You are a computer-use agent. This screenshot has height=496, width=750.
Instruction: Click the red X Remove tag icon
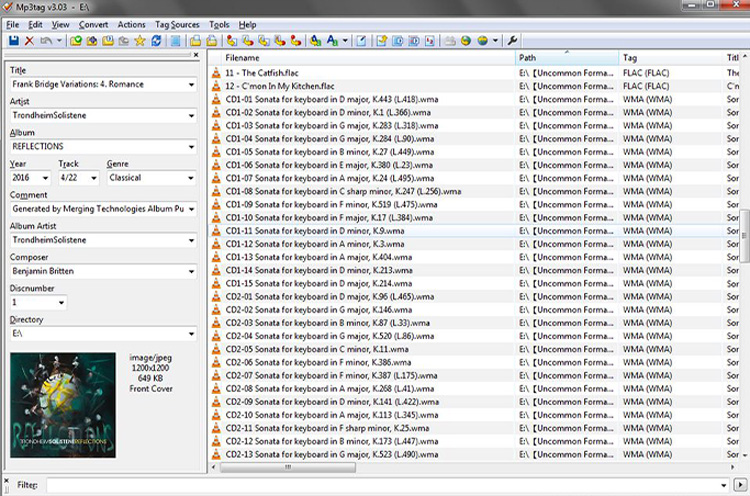coord(29,41)
